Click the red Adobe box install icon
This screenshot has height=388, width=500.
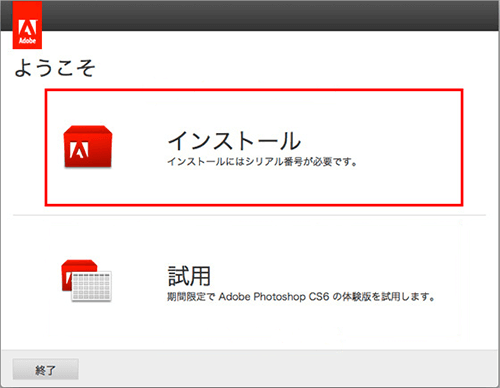88,146
